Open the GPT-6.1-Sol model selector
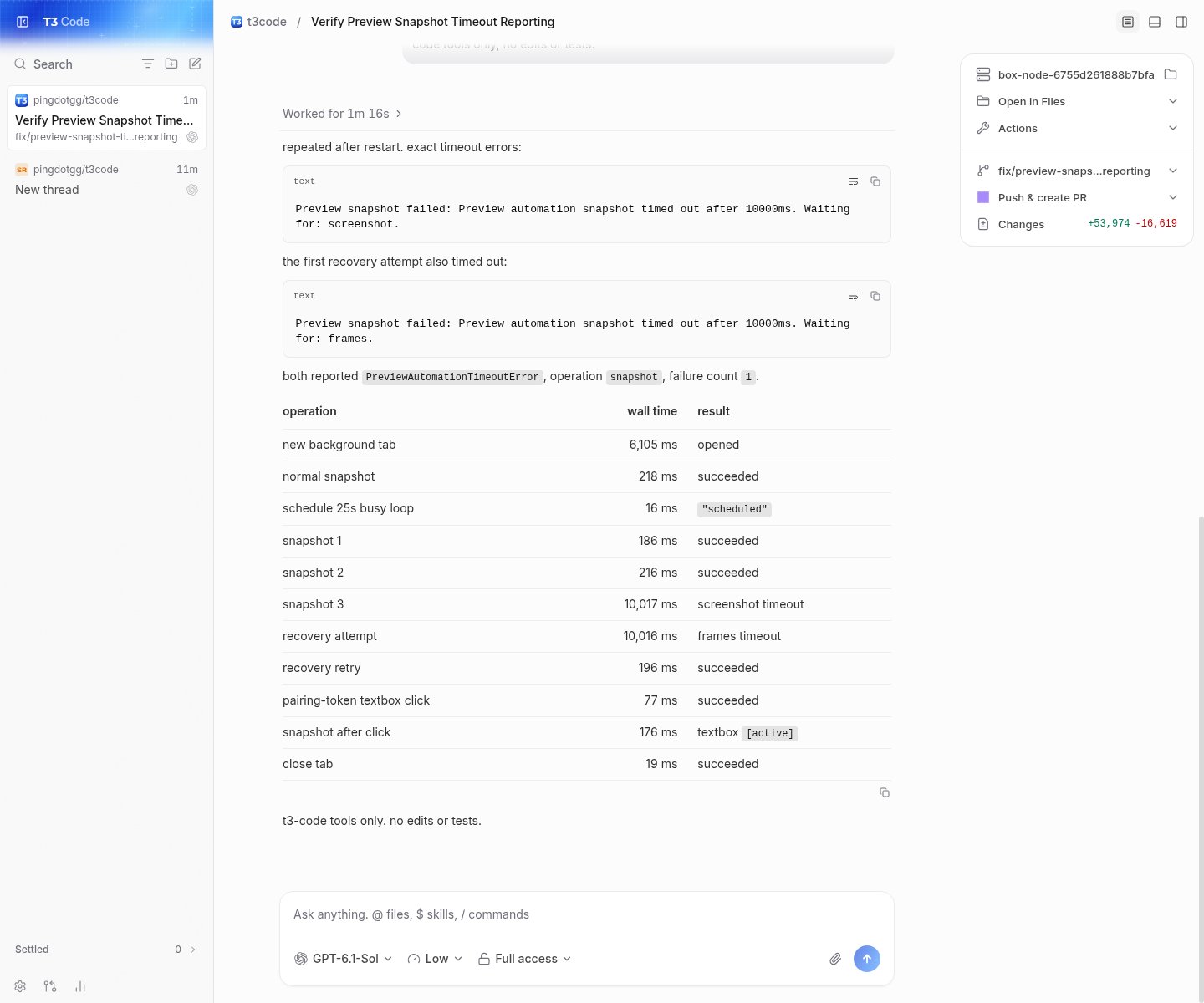The height and width of the screenshot is (1003, 1204). [344, 959]
